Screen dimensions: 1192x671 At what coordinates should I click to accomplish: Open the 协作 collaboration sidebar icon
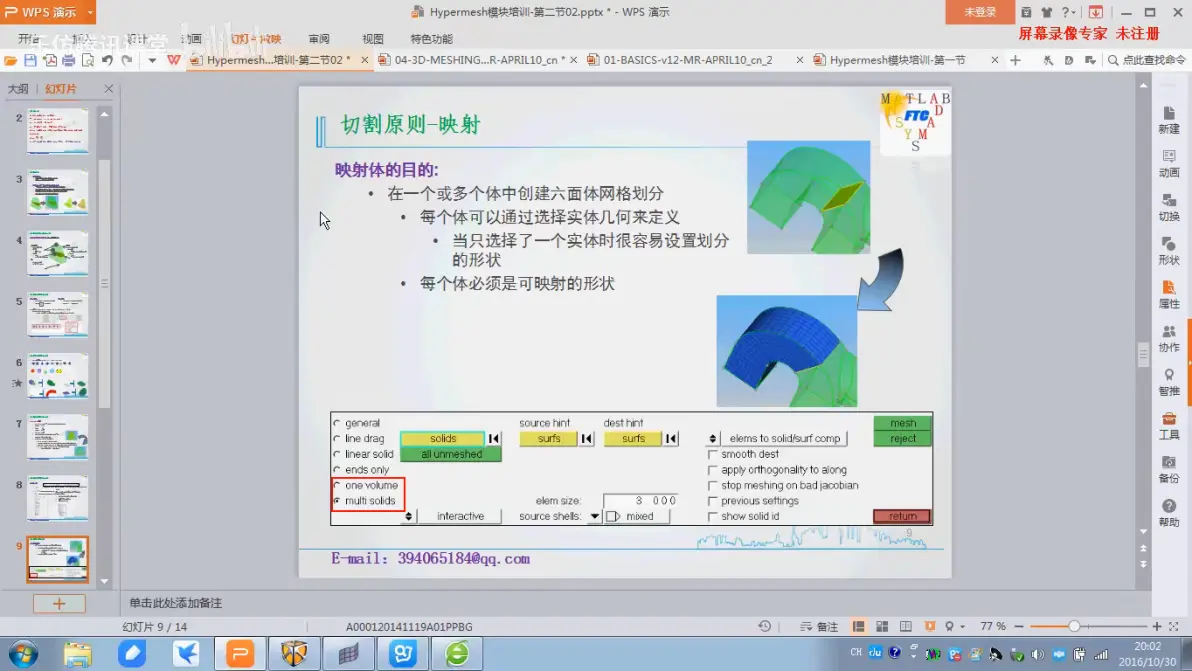coord(1168,338)
